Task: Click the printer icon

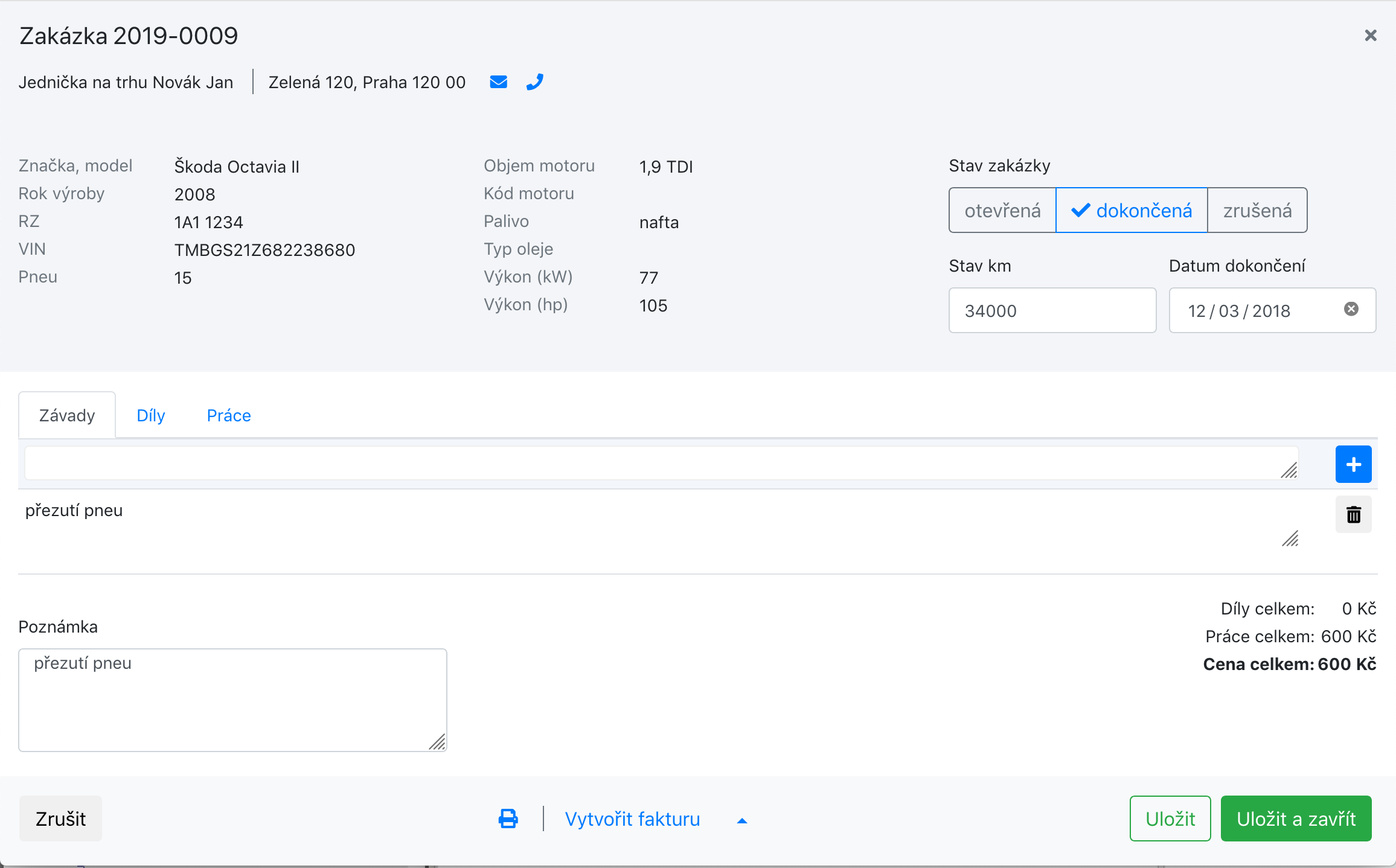Action: [508, 819]
